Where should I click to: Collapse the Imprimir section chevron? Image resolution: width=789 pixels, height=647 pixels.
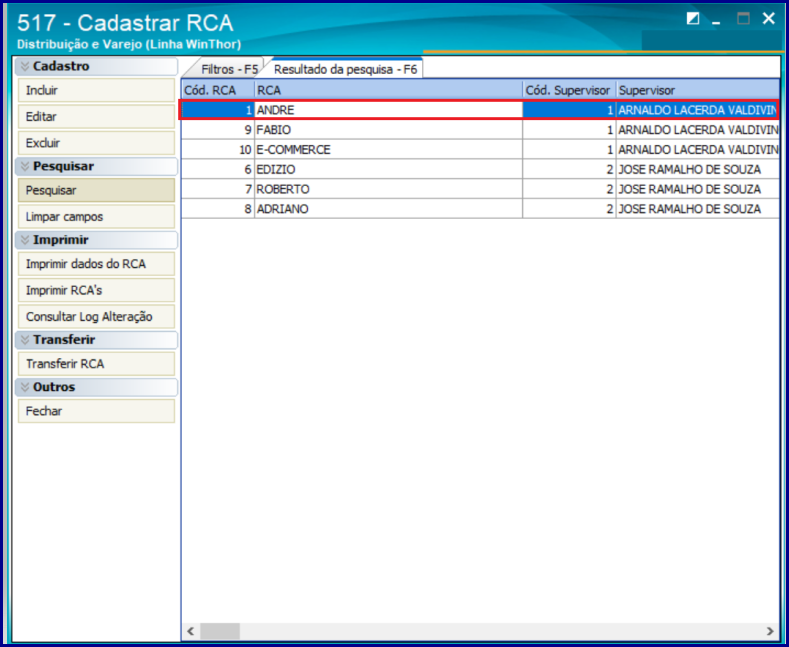pyautogui.click(x=25, y=240)
